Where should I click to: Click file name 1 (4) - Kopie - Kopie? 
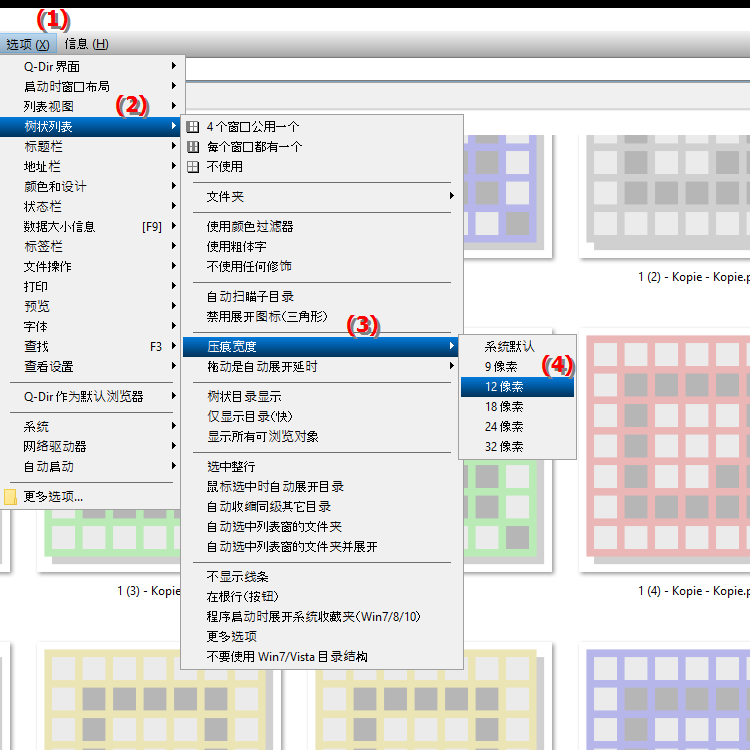[694, 591]
